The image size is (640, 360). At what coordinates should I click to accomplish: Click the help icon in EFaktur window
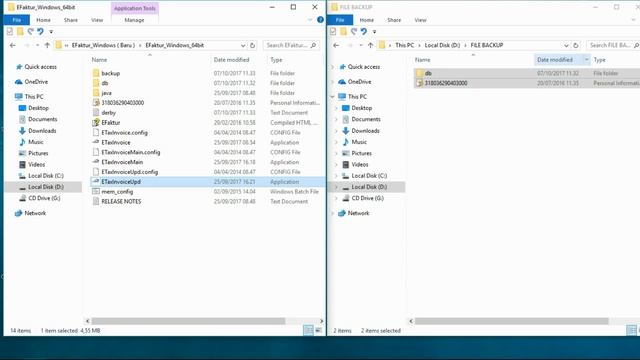click(x=320, y=20)
